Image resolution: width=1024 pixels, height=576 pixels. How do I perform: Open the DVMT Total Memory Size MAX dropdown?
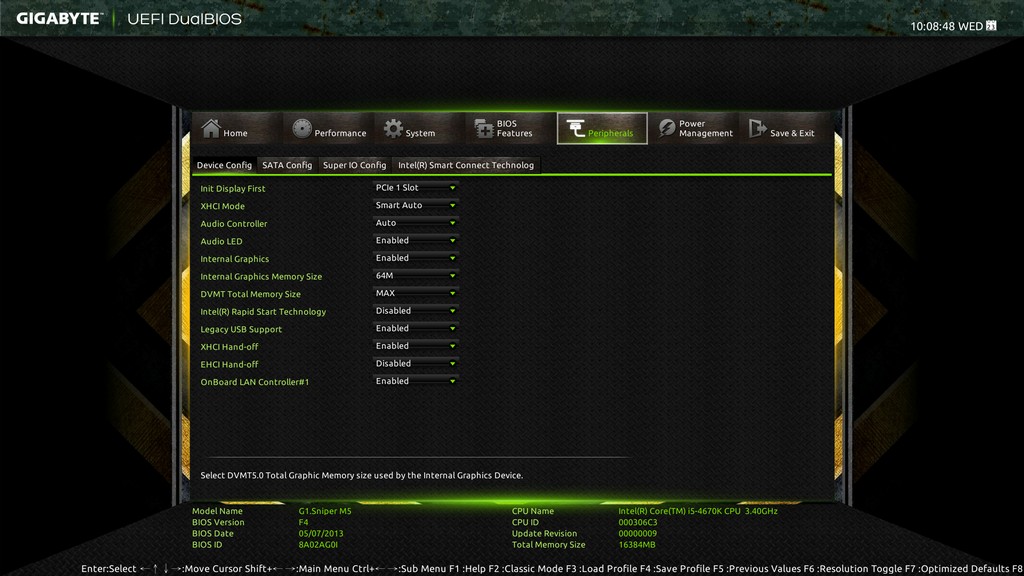[415, 293]
